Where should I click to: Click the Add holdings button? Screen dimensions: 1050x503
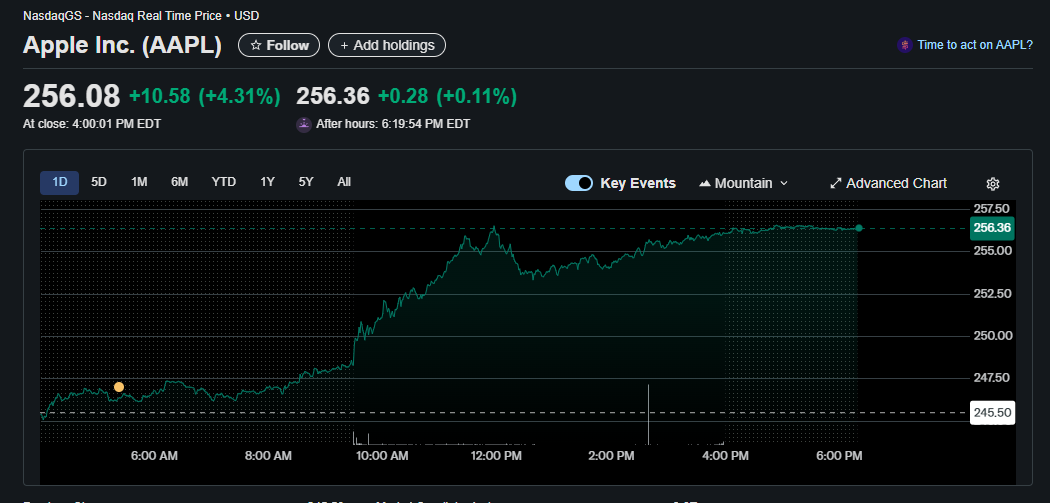(386, 45)
